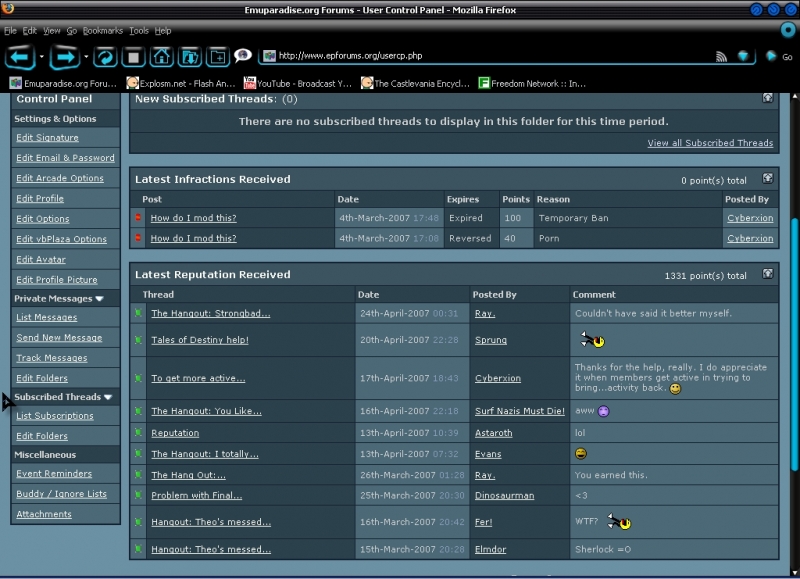Collapse the New Subscribed Threads panel
This screenshot has width=800, height=579.
pos(767,98)
